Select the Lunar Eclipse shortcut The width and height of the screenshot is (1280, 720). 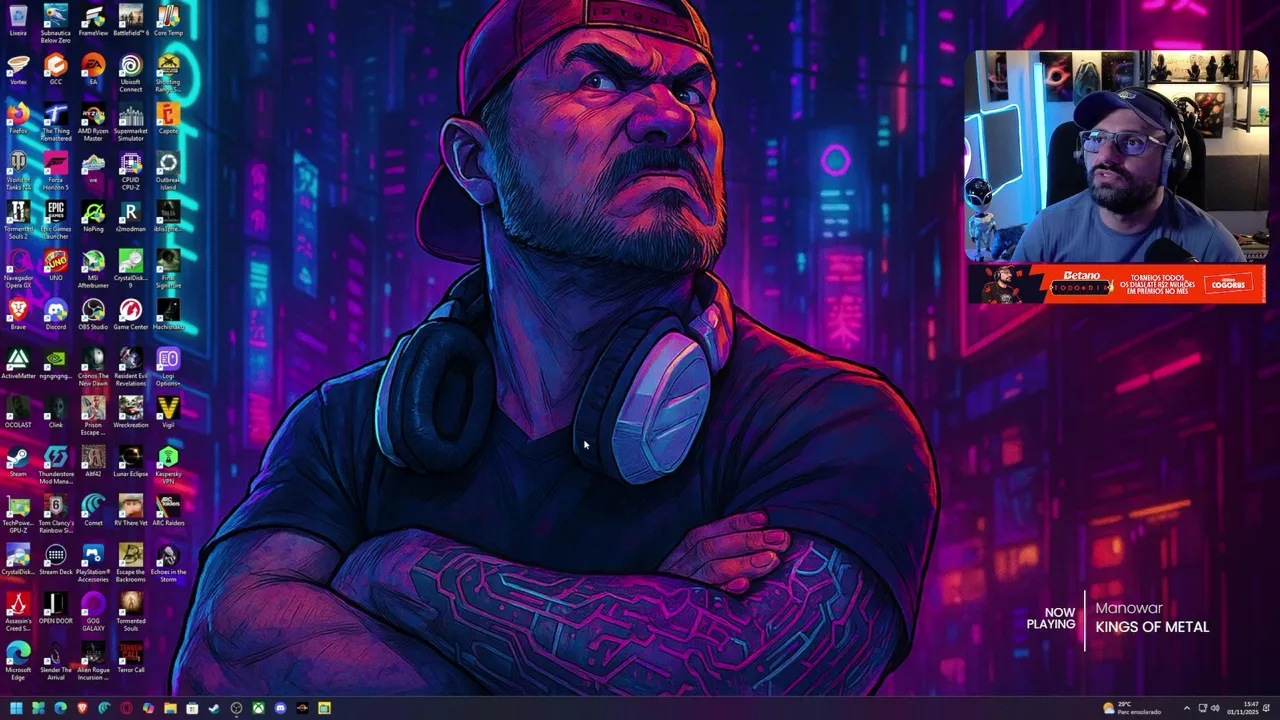pyautogui.click(x=131, y=462)
